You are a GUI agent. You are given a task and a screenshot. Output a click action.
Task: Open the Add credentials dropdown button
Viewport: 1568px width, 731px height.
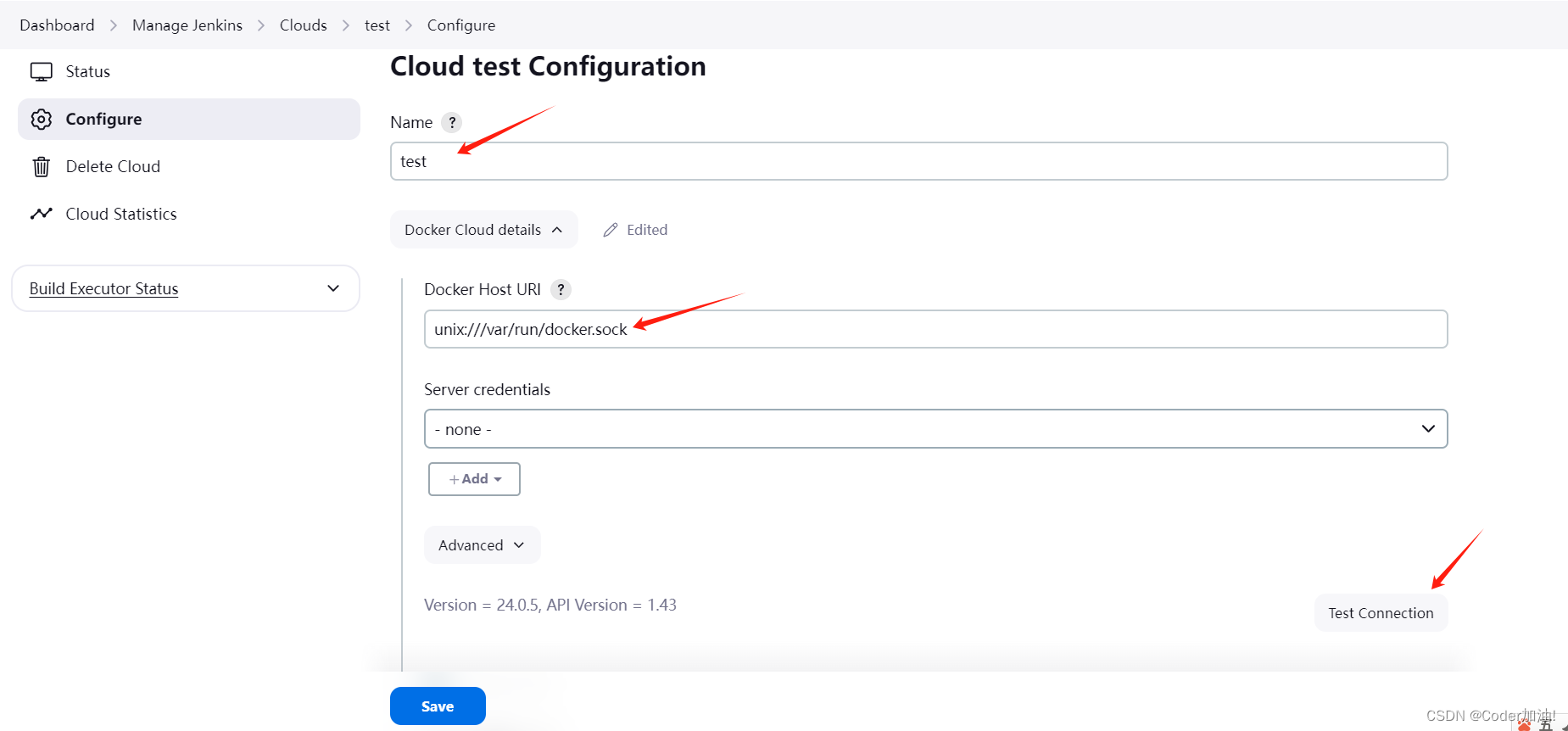(x=474, y=479)
